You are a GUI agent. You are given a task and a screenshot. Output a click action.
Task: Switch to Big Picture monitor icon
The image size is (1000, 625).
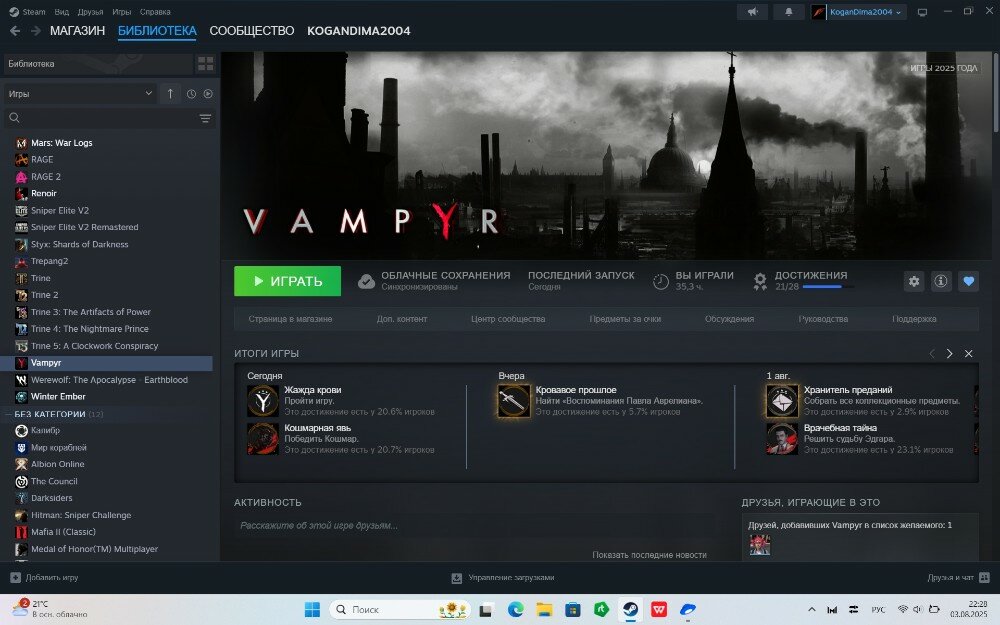[x=922, y=12]
